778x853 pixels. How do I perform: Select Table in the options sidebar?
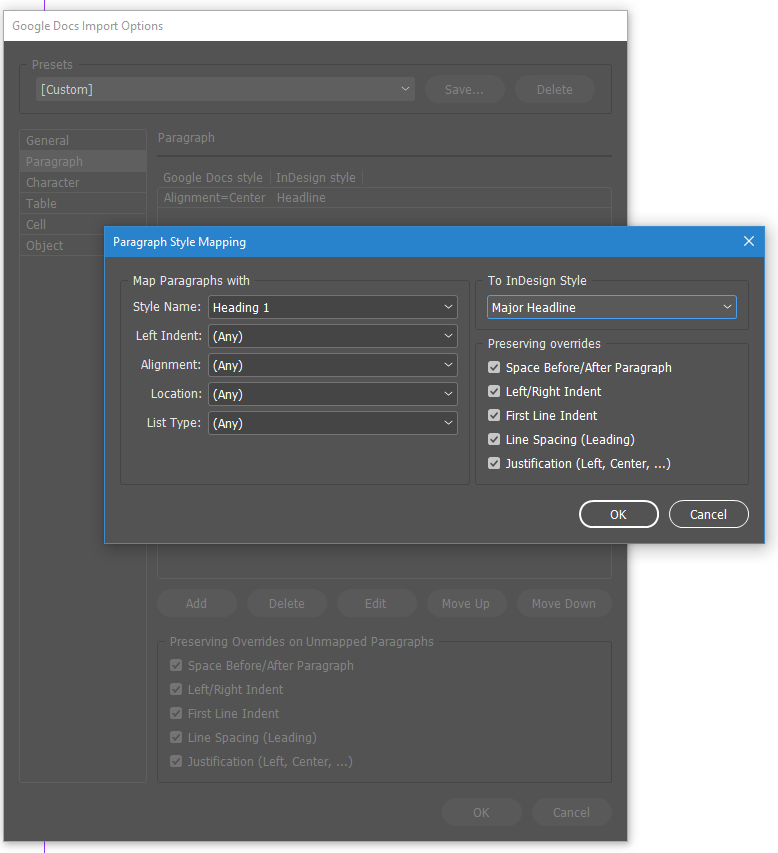[x=83, y=203]
